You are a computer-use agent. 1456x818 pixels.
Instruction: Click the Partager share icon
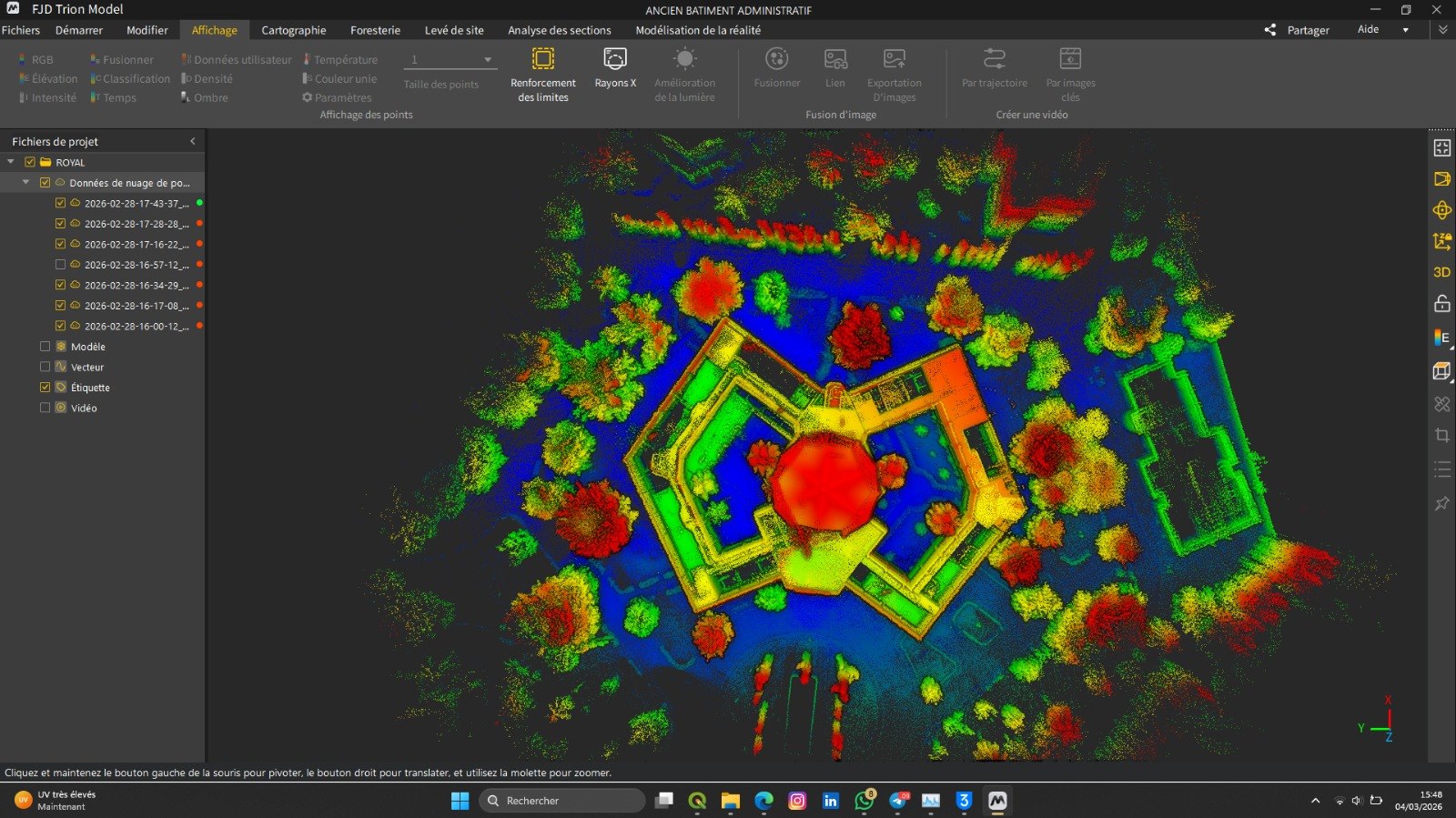pos(1270,30)
